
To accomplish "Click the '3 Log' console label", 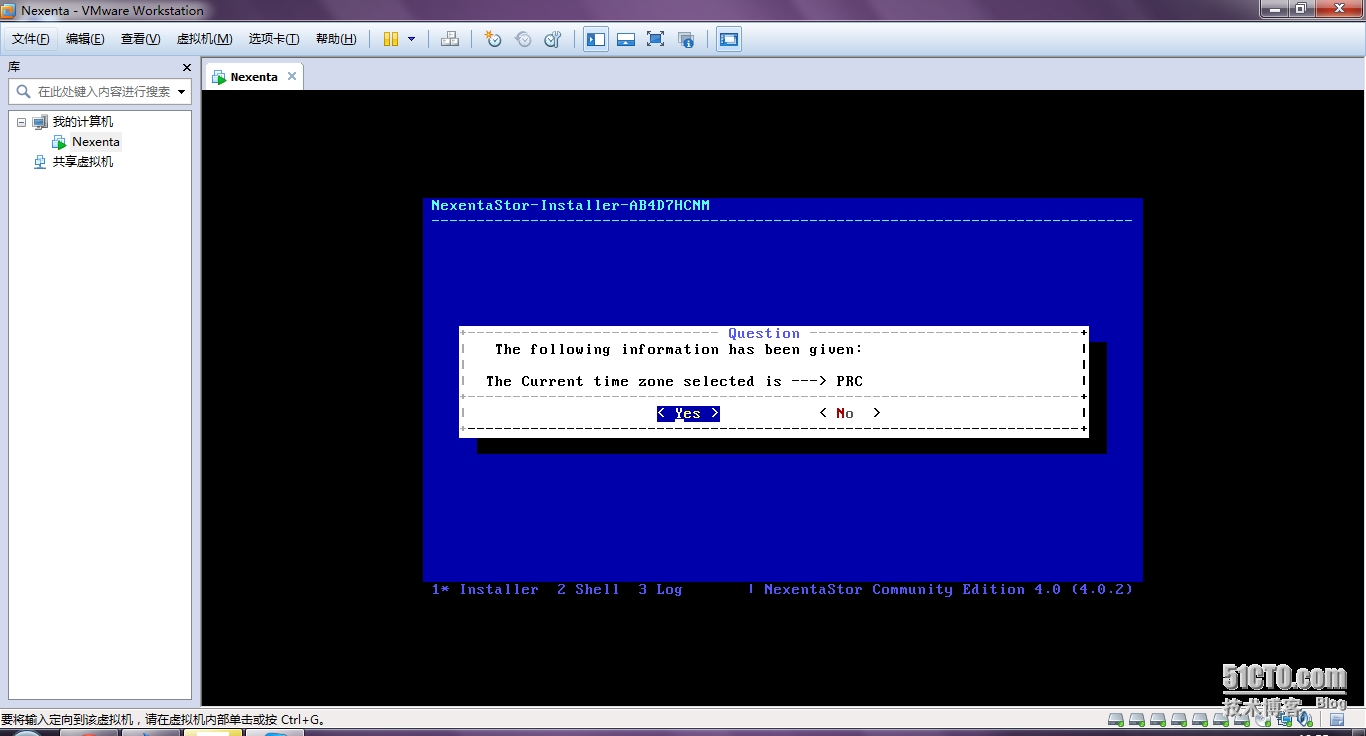I will tap(660, 590).
